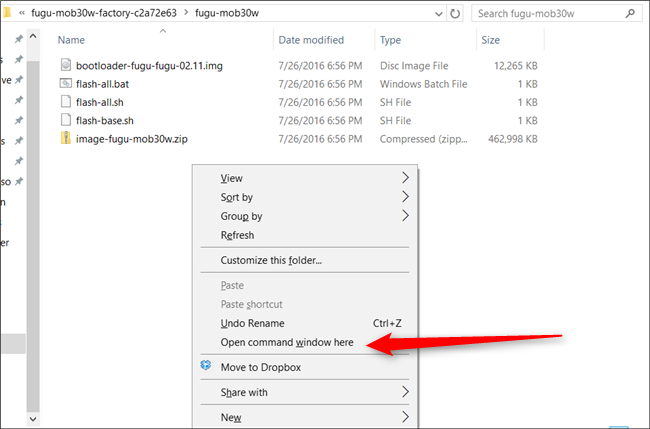Image resolution: width=650 pixels, height=429 pixels.
Task: Open the View menu entry label
Action: tap(231, 178)
